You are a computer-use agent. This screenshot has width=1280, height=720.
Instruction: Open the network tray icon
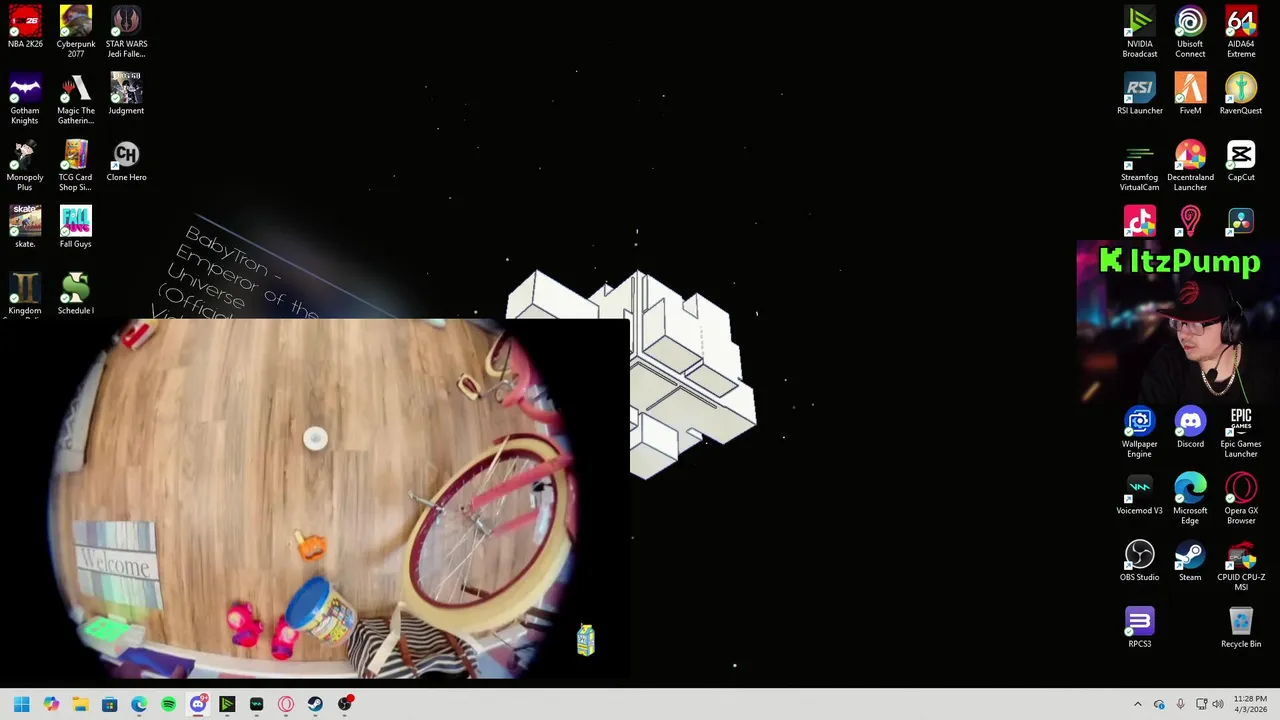click(x=1201, y=704)
